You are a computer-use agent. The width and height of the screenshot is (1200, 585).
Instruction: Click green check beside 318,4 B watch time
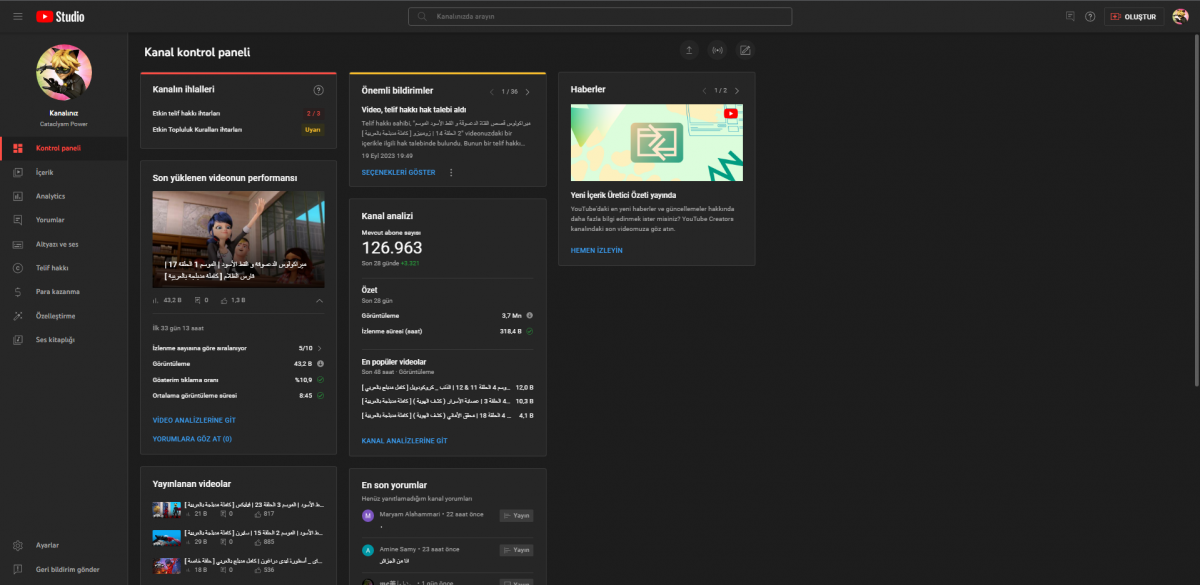(x=530, y=330)
